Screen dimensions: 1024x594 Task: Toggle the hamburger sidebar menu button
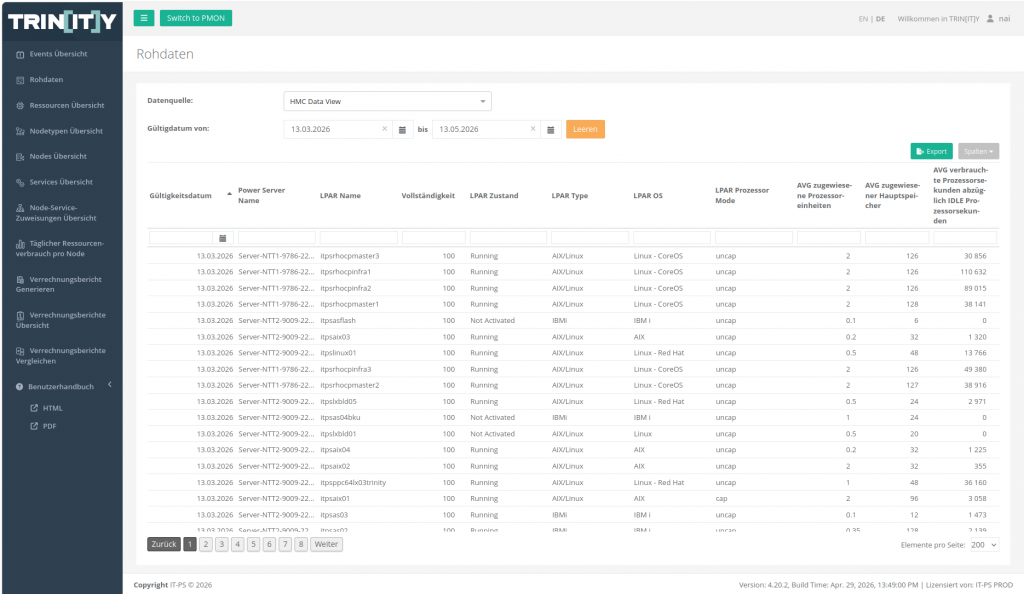click(x=144, y=18)
